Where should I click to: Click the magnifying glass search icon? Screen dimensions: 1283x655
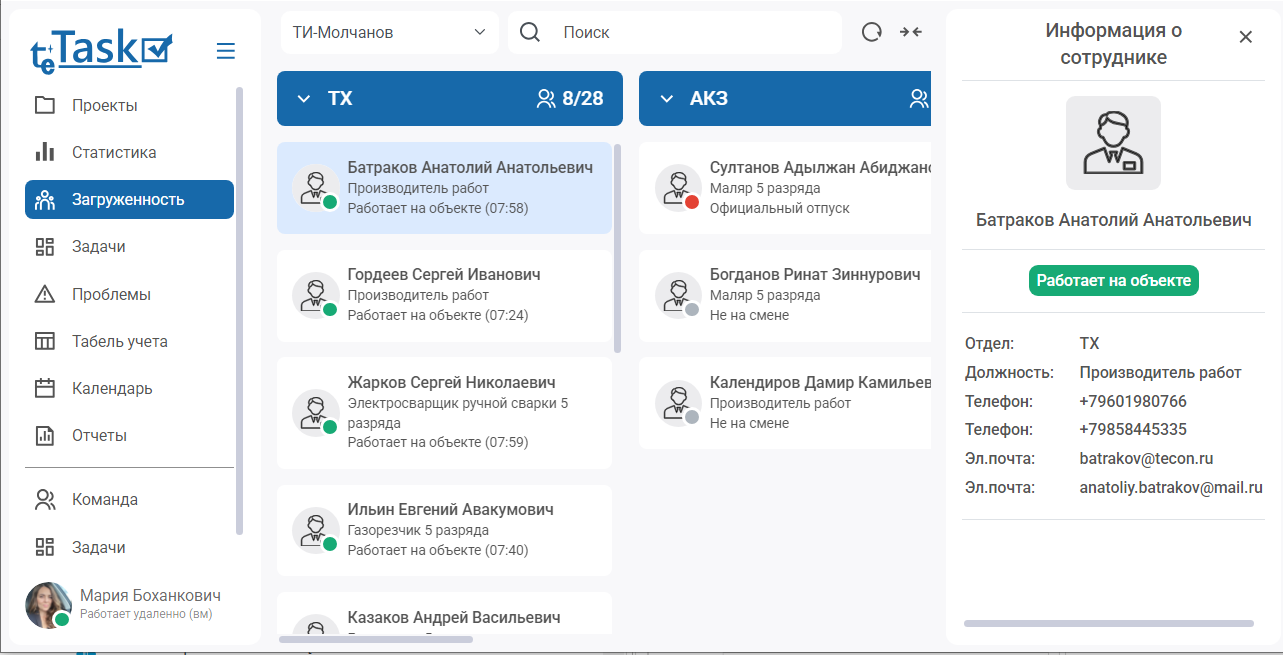click(x=530, y=32)
